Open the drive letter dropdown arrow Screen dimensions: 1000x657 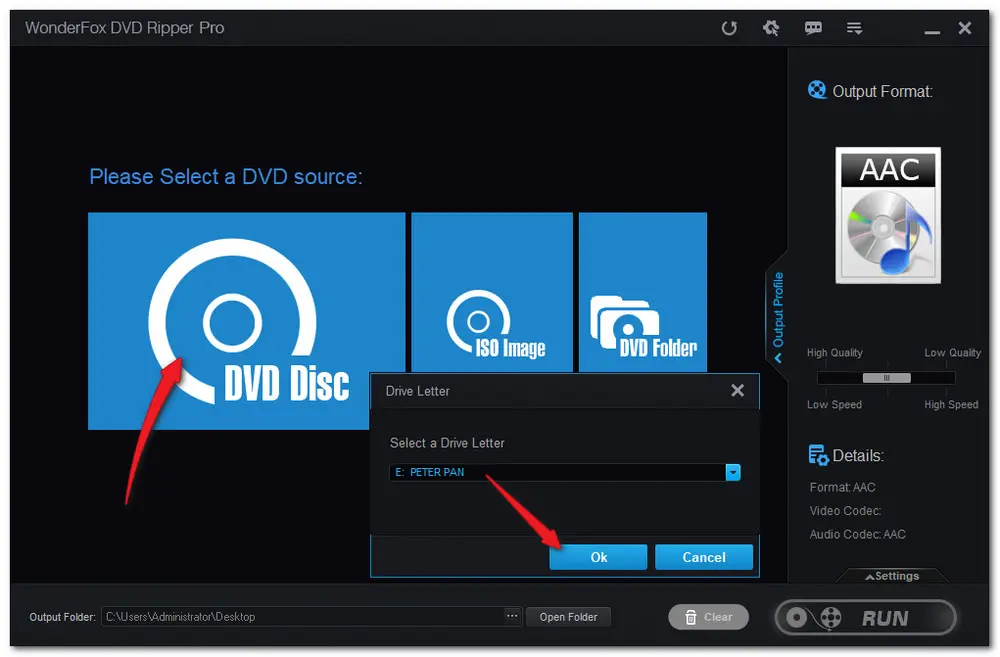tap(733, 472)
